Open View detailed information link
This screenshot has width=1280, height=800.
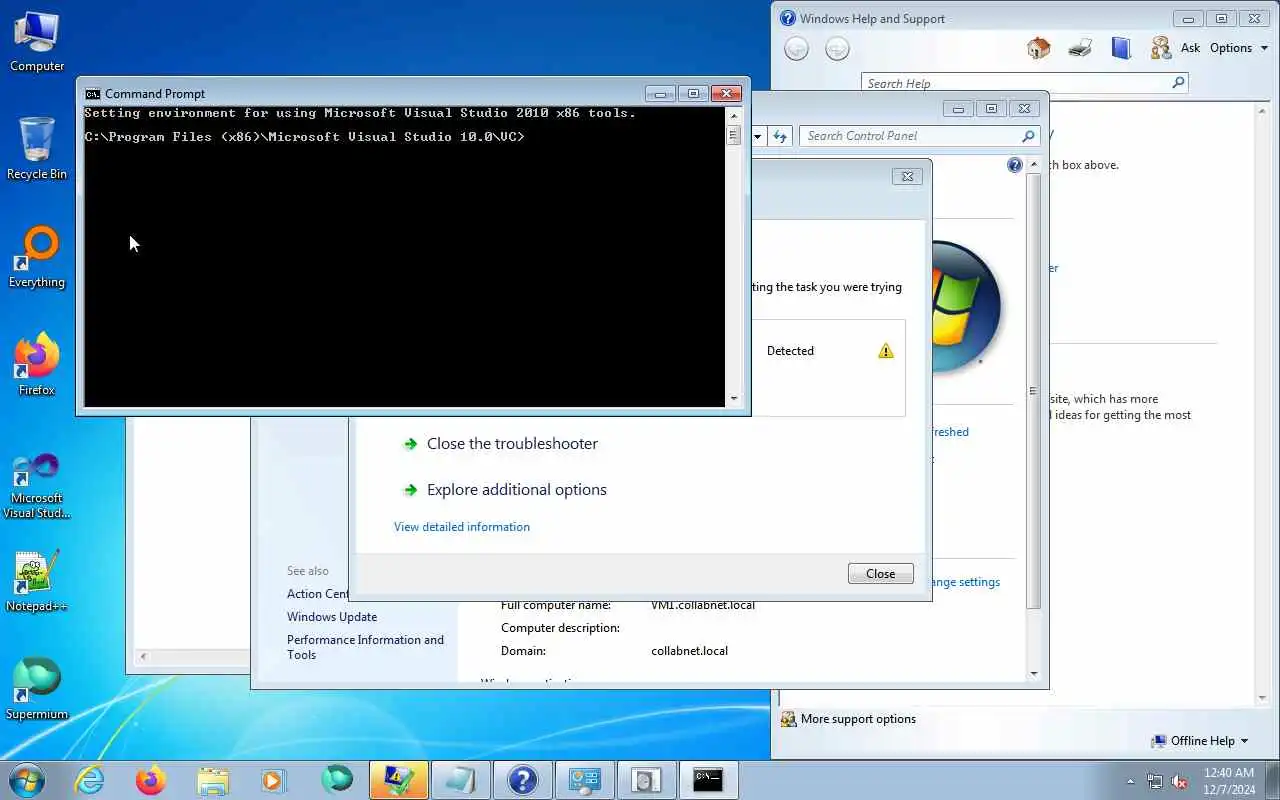pos(462,527)
